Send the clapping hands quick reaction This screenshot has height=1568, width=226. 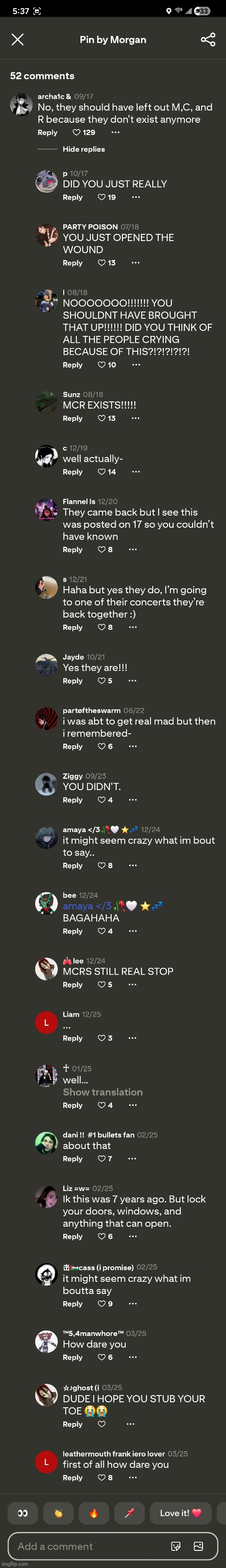(x=58, y=1512)
